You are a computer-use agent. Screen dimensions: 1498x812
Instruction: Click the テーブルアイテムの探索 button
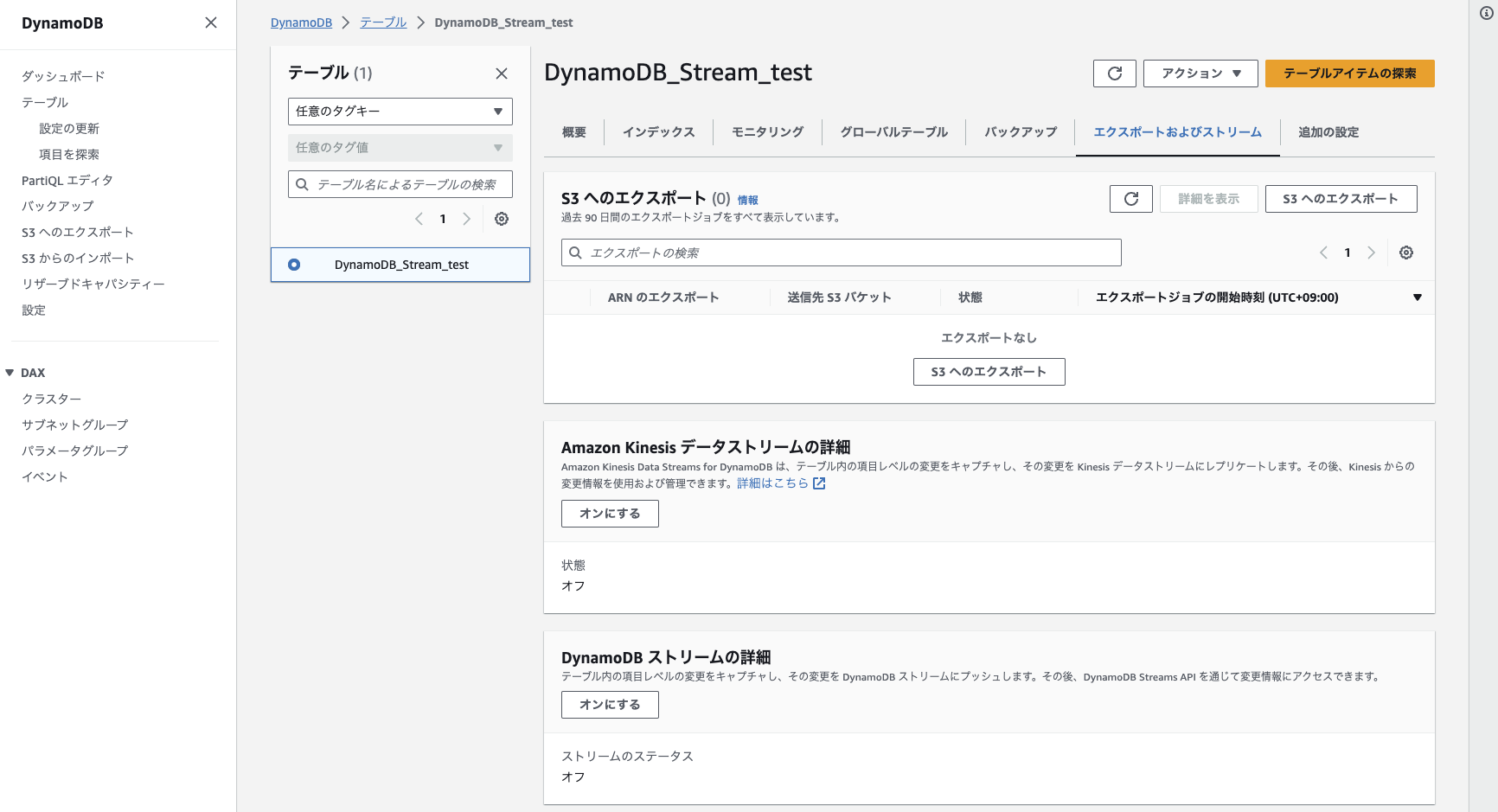click(x=1349, y=74)
